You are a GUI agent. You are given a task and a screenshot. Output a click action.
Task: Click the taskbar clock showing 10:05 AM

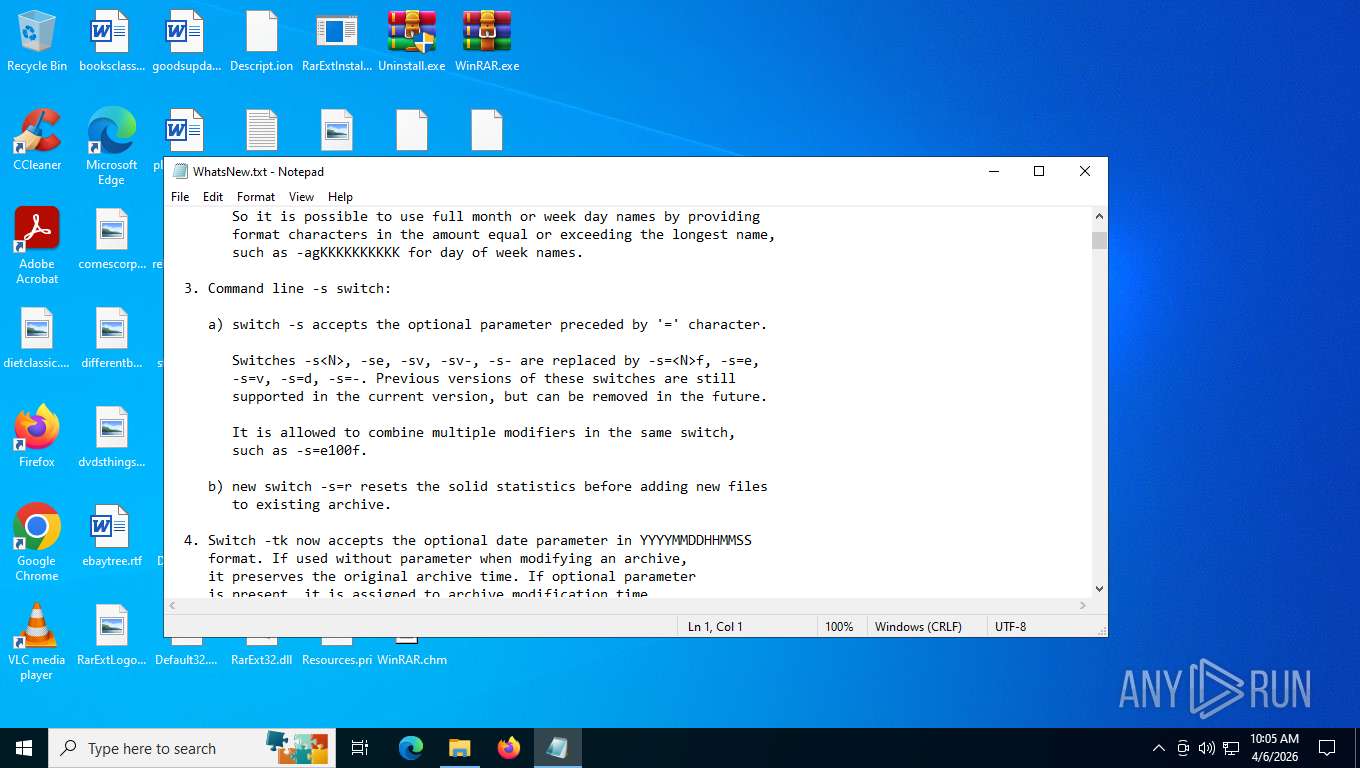click(x=1274, y=748)
